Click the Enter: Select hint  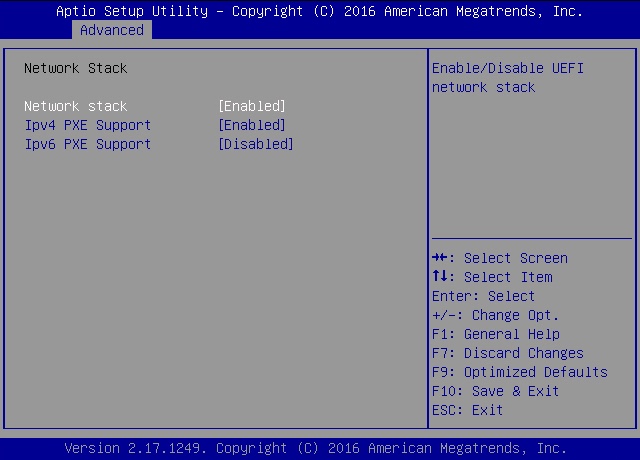[x=483, y=296]
